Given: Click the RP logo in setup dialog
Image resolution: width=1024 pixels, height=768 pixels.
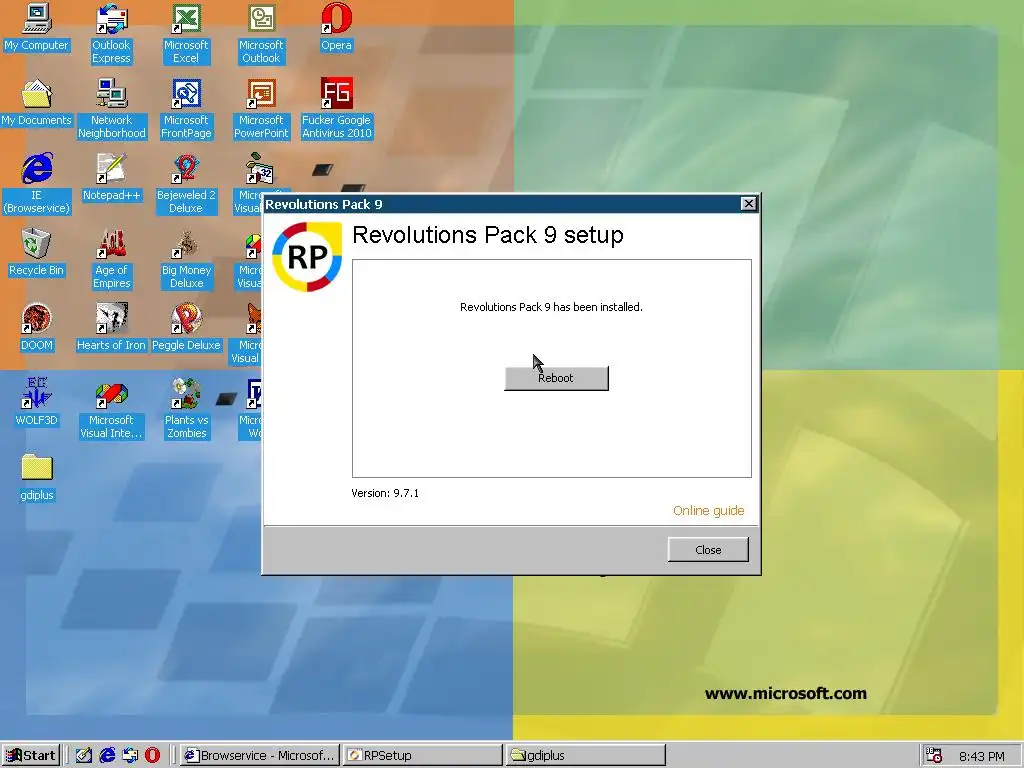Looking at the screenshot, I should tap(307, 256).
